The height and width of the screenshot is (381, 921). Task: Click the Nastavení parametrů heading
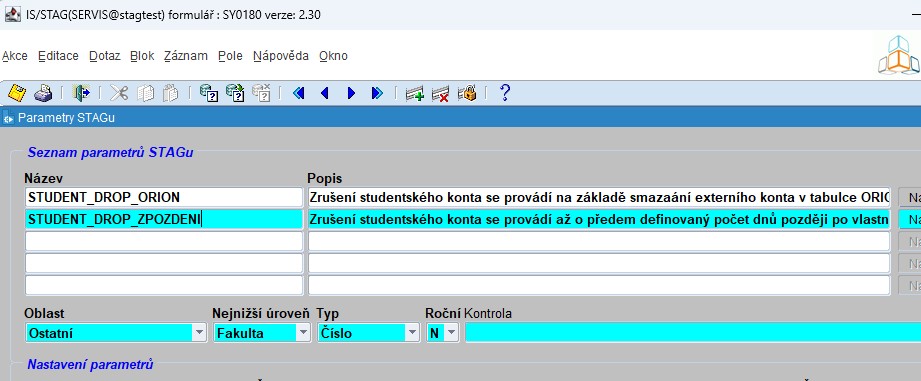coord(90,365)
